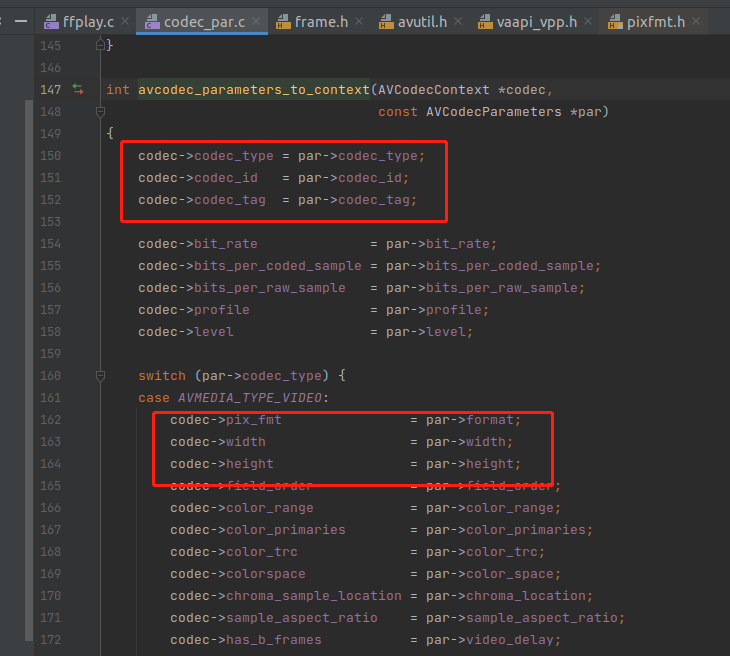Viewport: 730px width, 656px height.
Task: Collapse the switch block at line 160
Action: [x=100, y=376]
